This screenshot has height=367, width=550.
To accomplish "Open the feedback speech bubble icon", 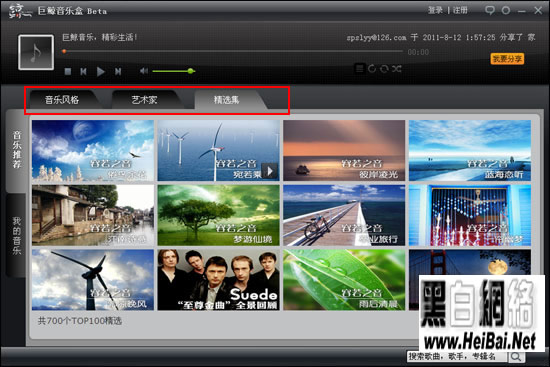I will point(490,10).
